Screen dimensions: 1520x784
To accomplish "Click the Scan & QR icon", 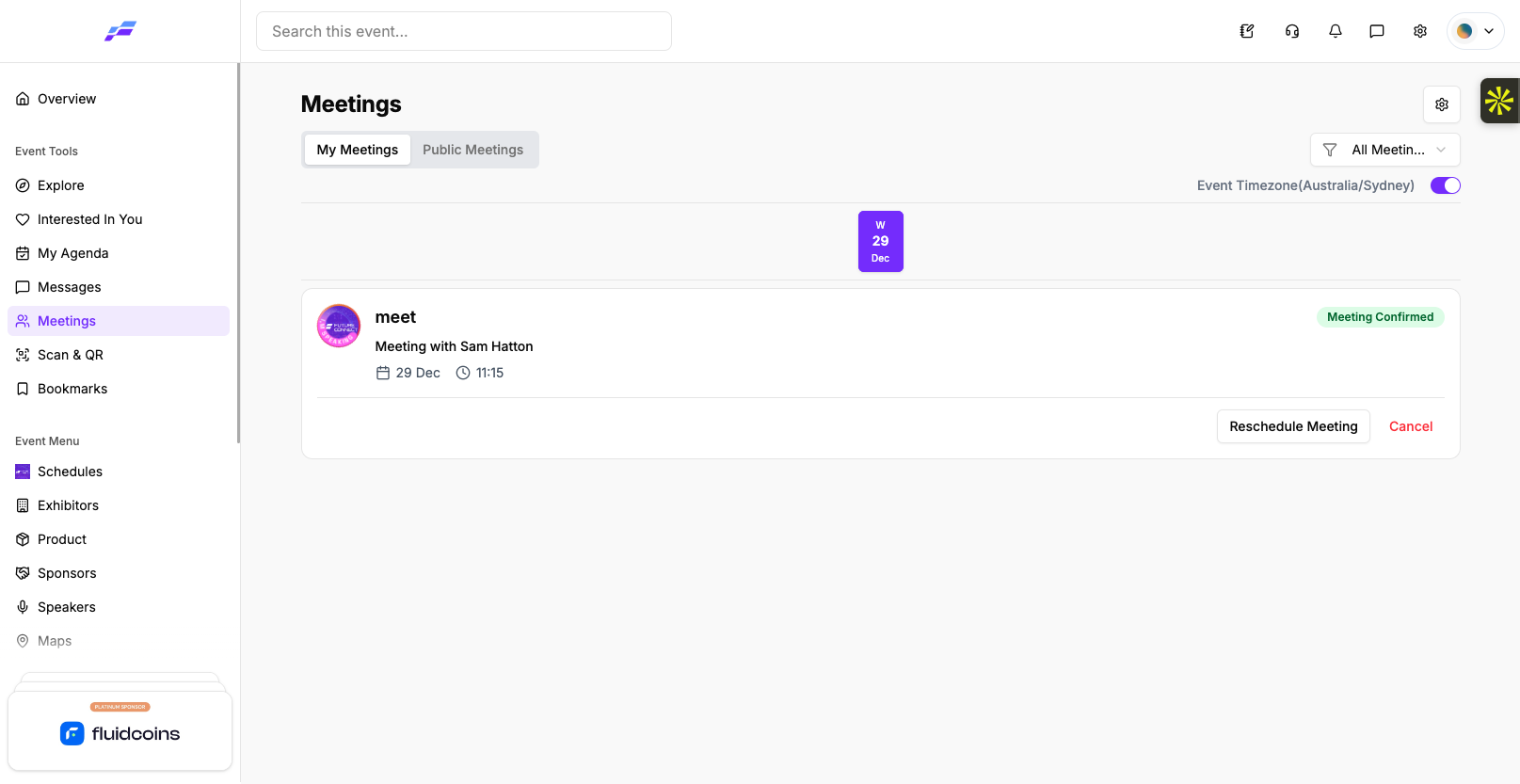I will point(23,355).
